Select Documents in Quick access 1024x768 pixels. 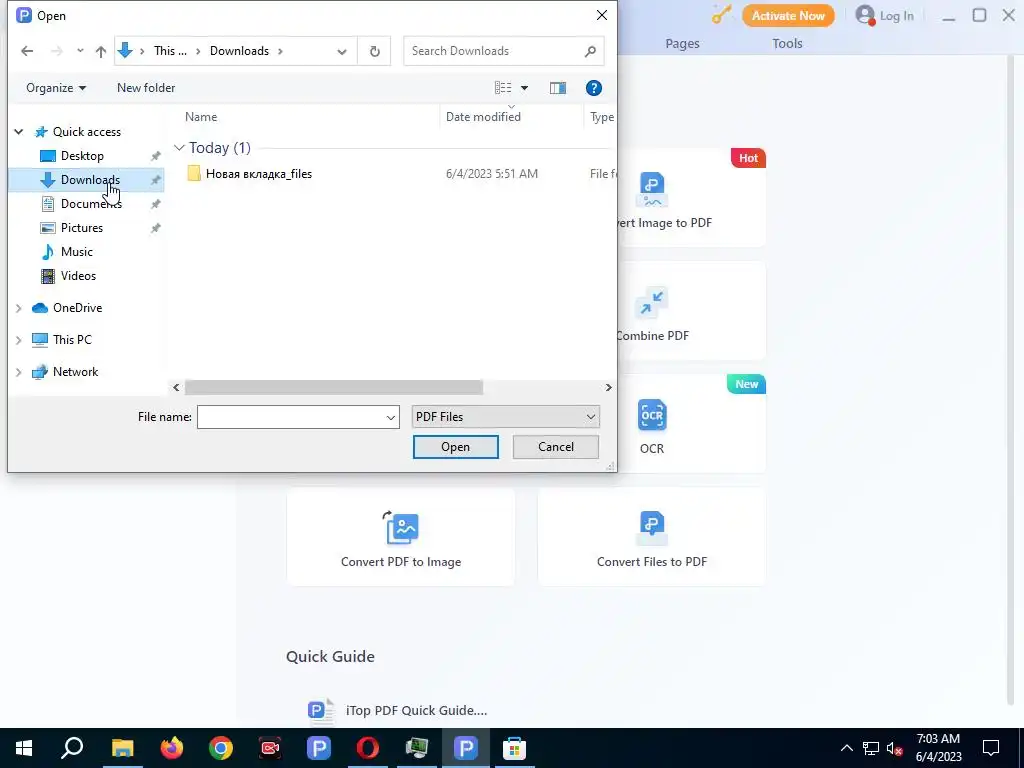(x=91, y=204)
